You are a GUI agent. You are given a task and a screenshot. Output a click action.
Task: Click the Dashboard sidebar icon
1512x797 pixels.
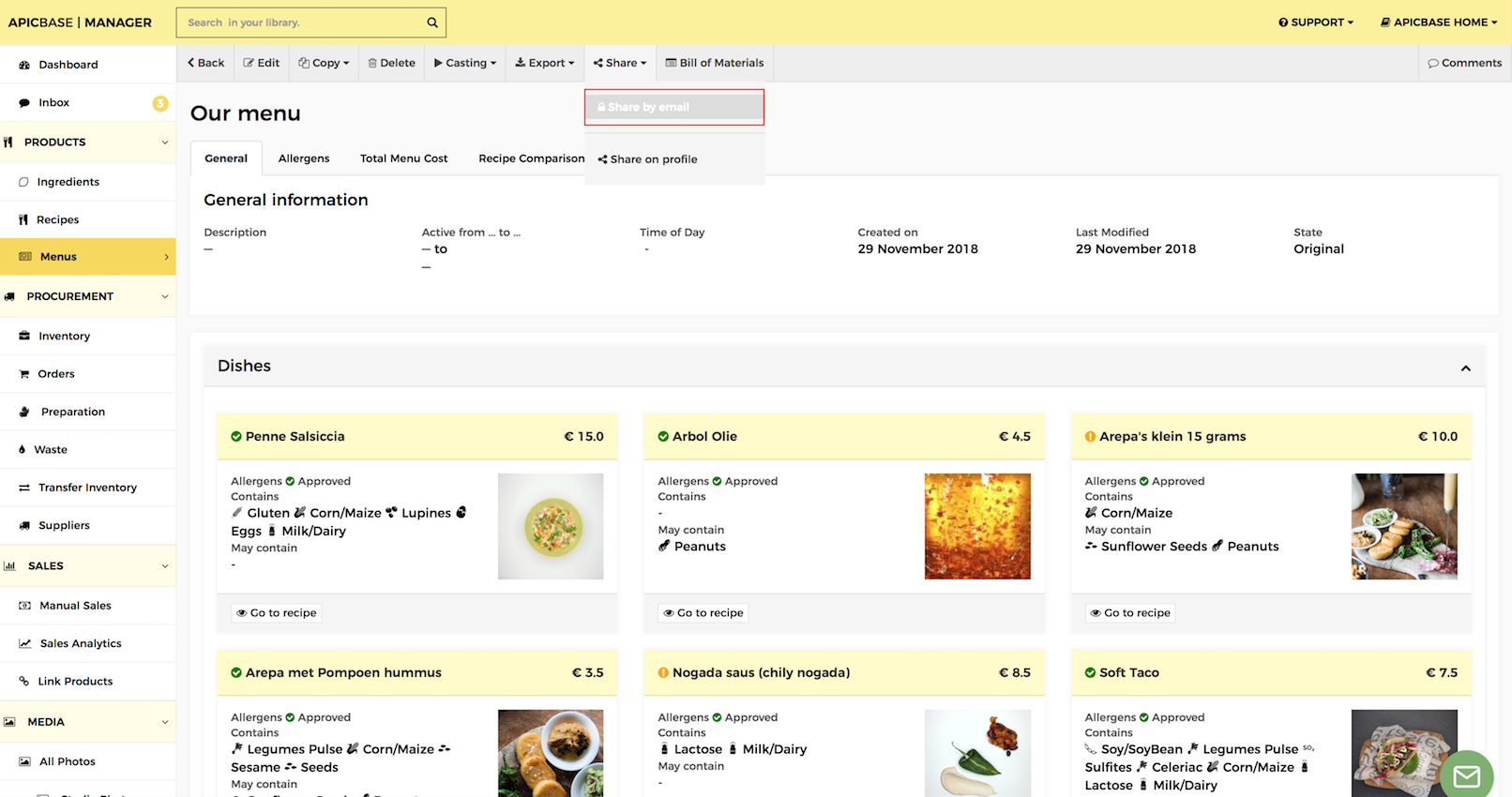tap(24, 65)
